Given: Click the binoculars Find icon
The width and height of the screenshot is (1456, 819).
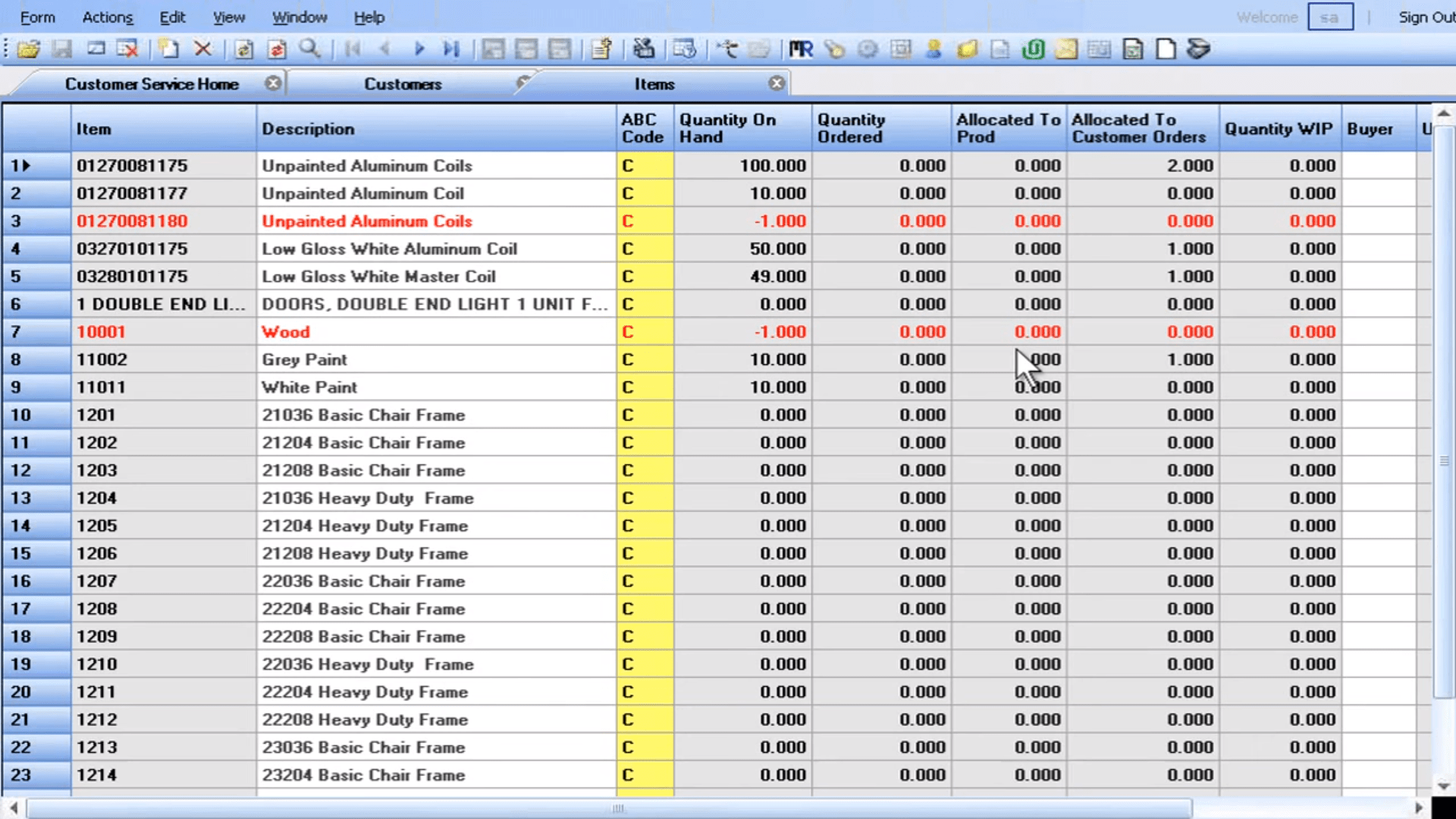Looking at the screenshot, I should (x=644, y=50).
